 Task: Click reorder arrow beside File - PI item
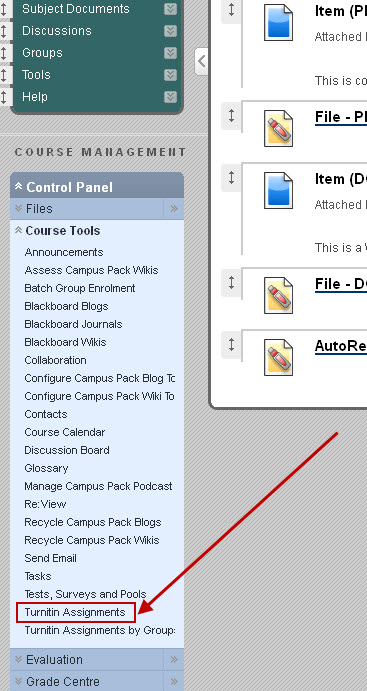pyautogui.click(x=231, y=115)
